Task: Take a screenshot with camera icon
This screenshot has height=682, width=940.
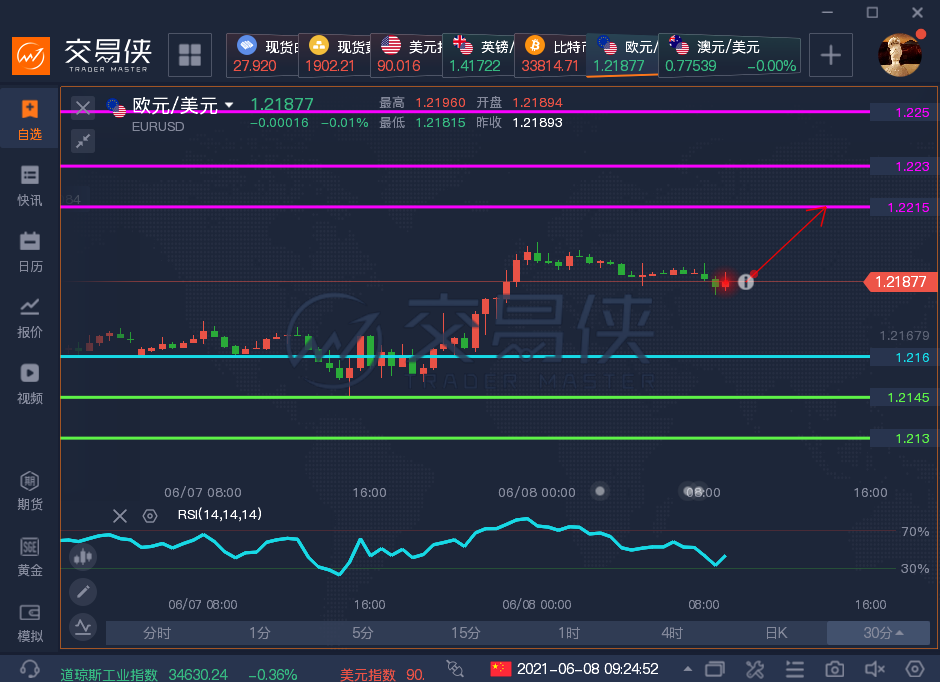Action: coord(834,669)
